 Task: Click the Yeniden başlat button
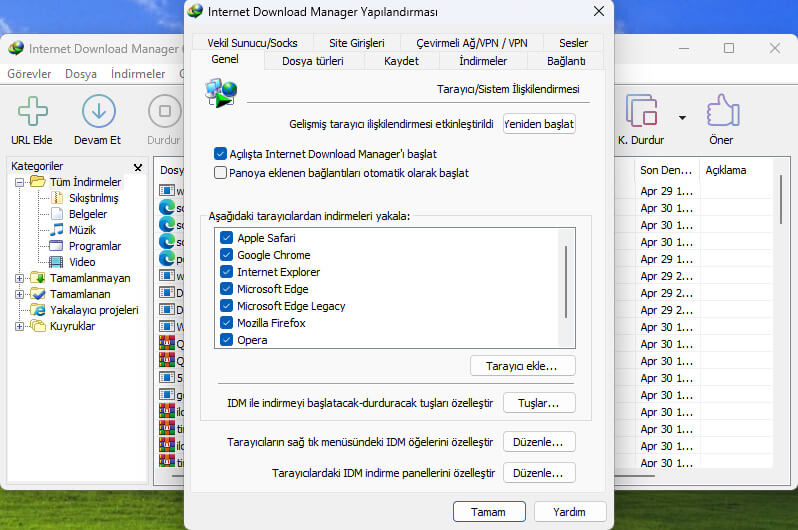[539, 124]
